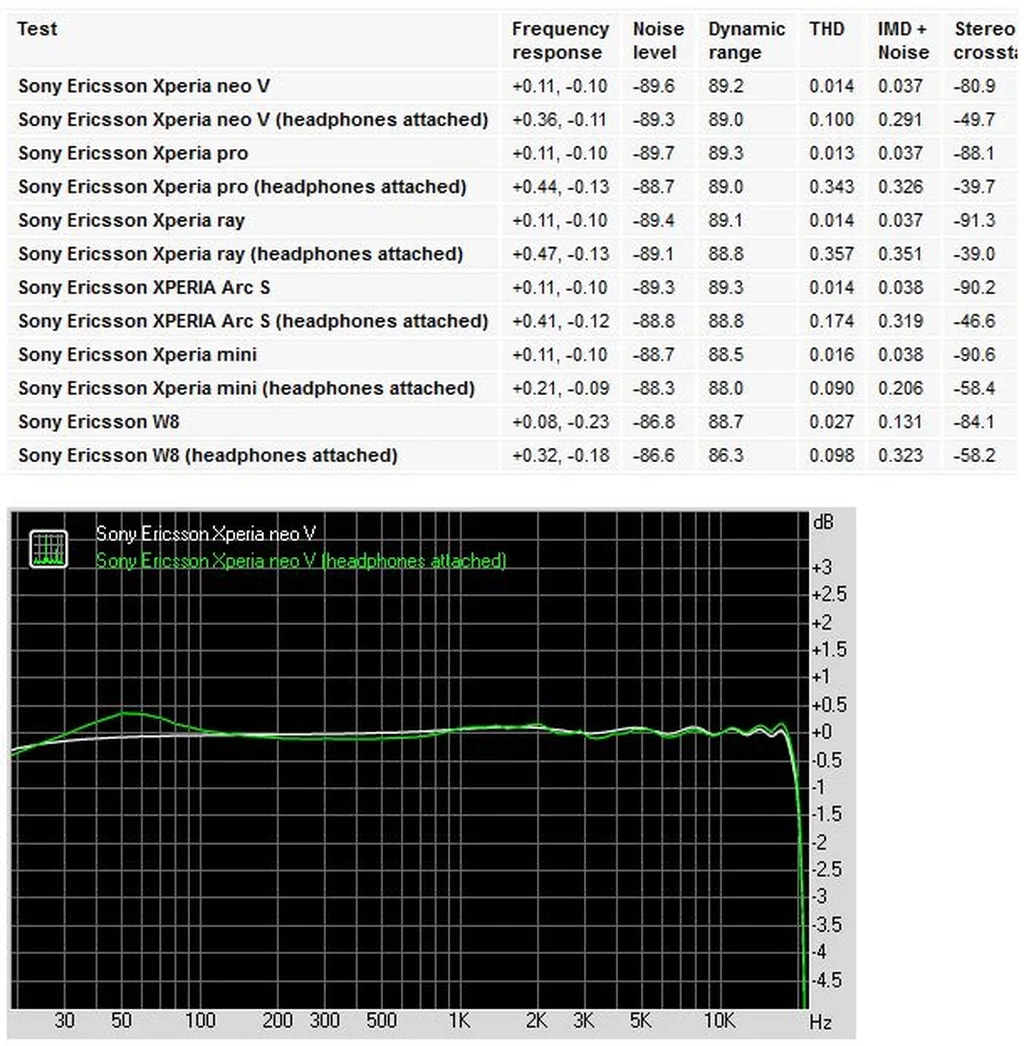Click the THD value 0.357 cell

pos(832,254)
